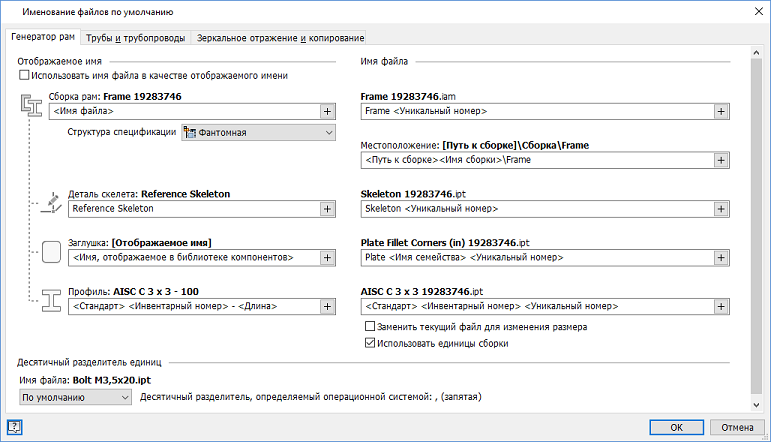Click plus button for Frame file name field

point(721,111)
